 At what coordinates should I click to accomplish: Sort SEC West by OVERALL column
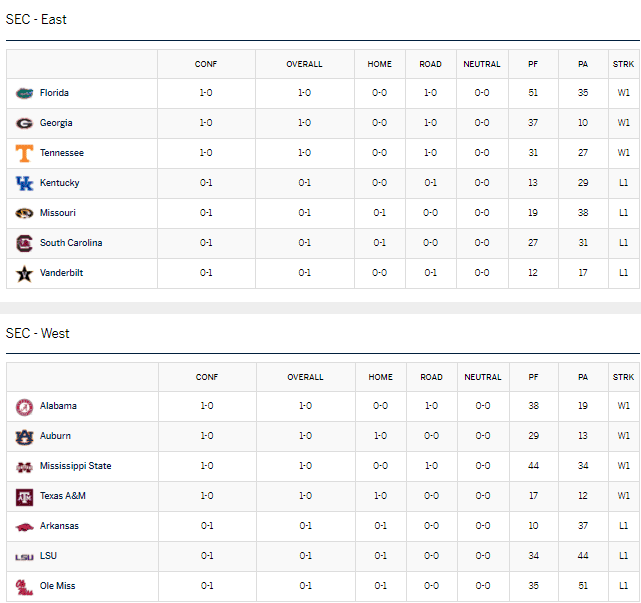click(x=305, y=377)
